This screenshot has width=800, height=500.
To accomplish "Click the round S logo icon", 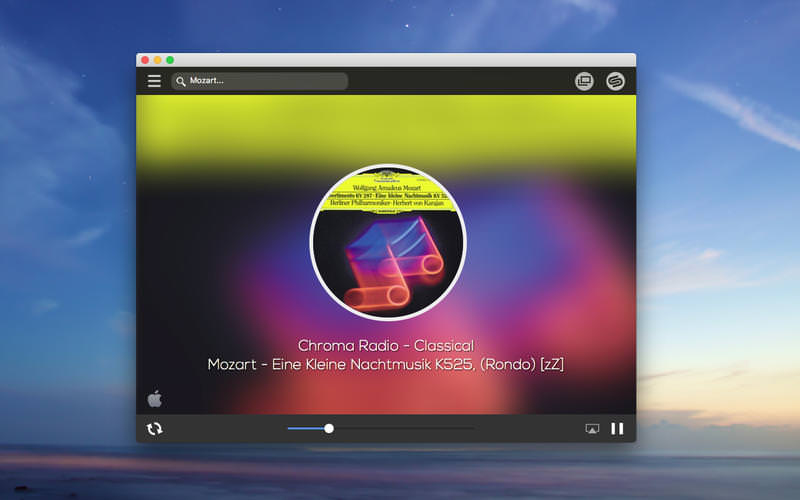I will click(x=615, y=81).
